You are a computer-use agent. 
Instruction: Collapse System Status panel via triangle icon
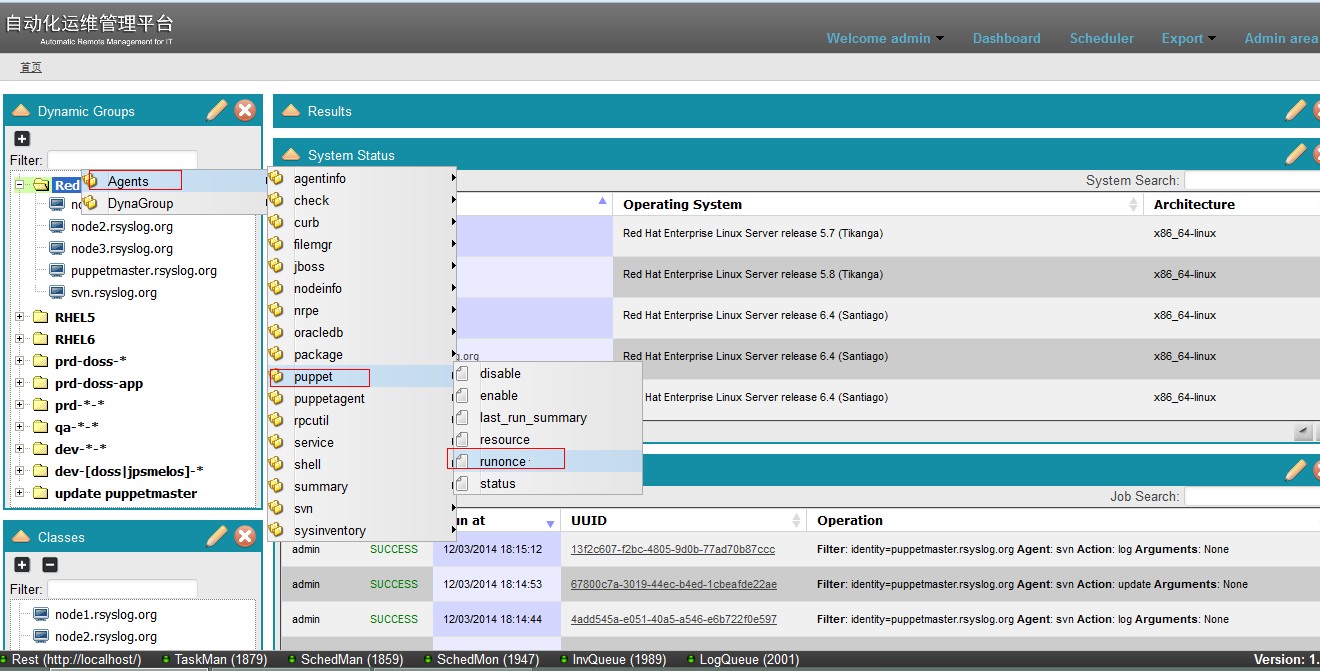(290, 154)
